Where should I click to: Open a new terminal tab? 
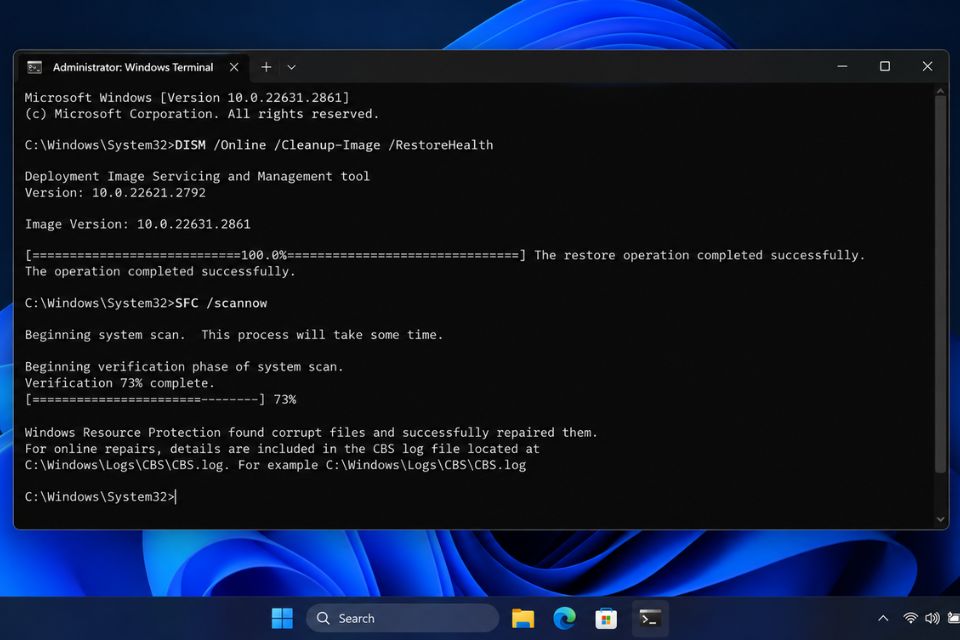(x=266, y=67)
